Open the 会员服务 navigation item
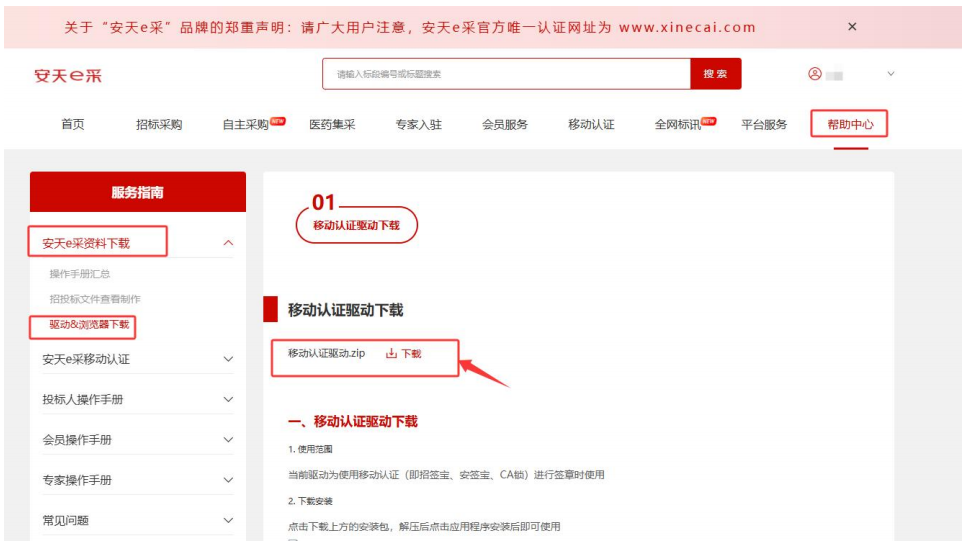The image size is (970, 558). 505,124
